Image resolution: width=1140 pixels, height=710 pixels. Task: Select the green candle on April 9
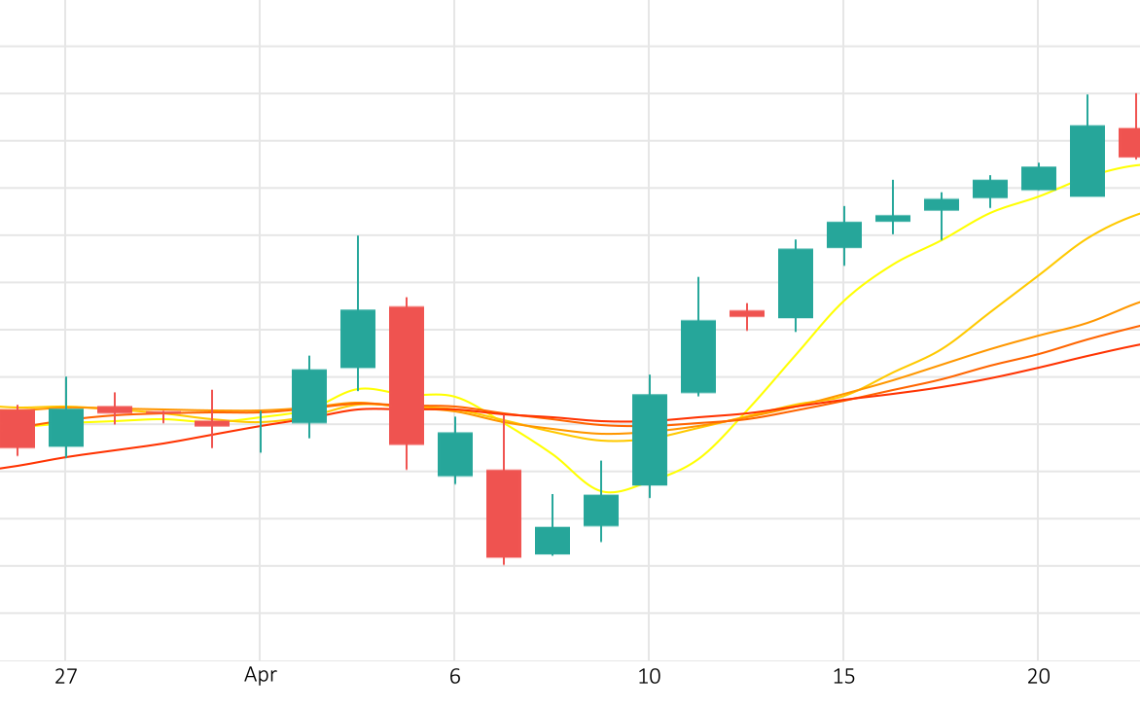point(601,510)
